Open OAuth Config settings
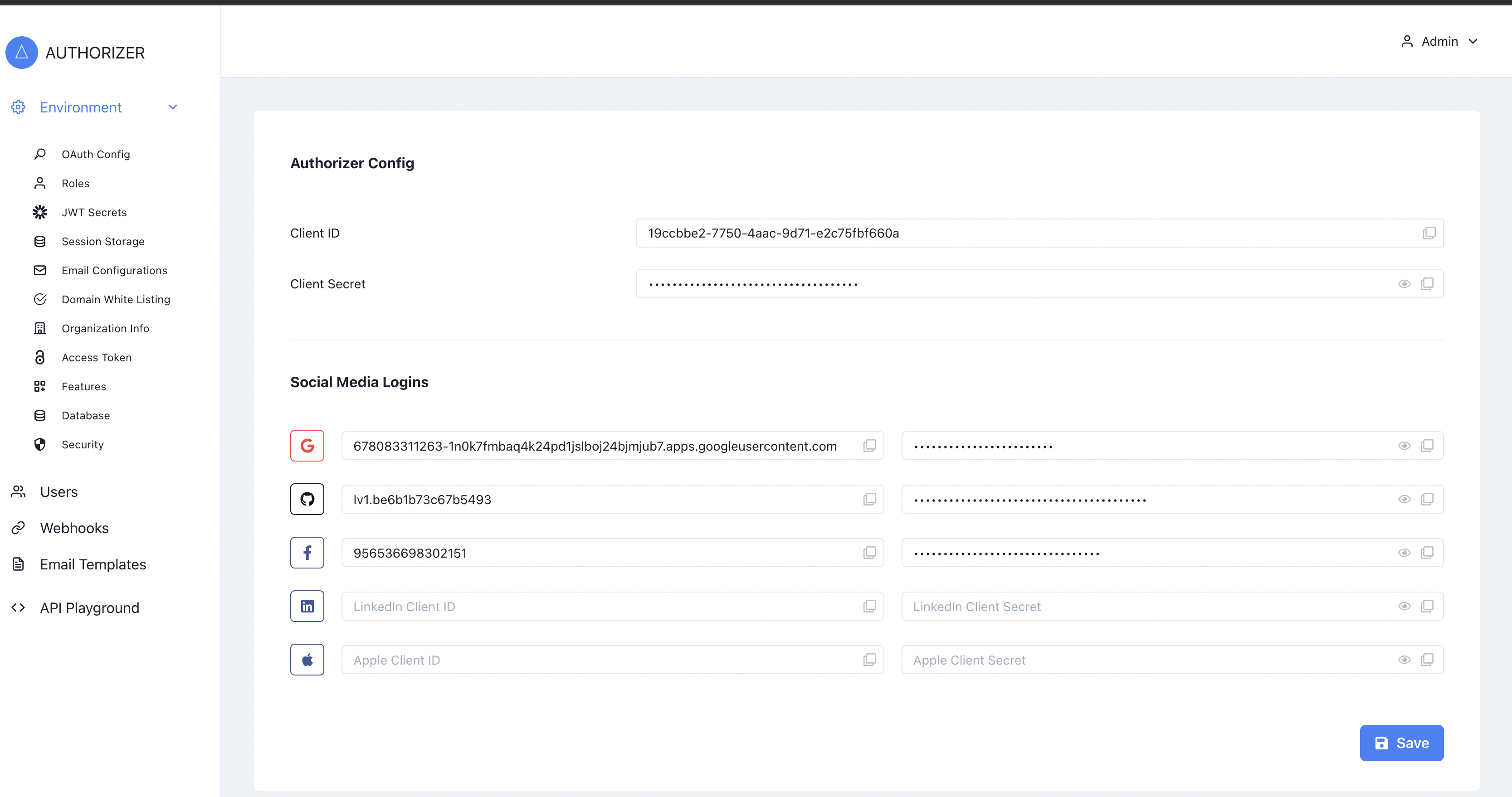This screenshot has height=797, width=1512. pyautogui.click(x=96, y=154)
